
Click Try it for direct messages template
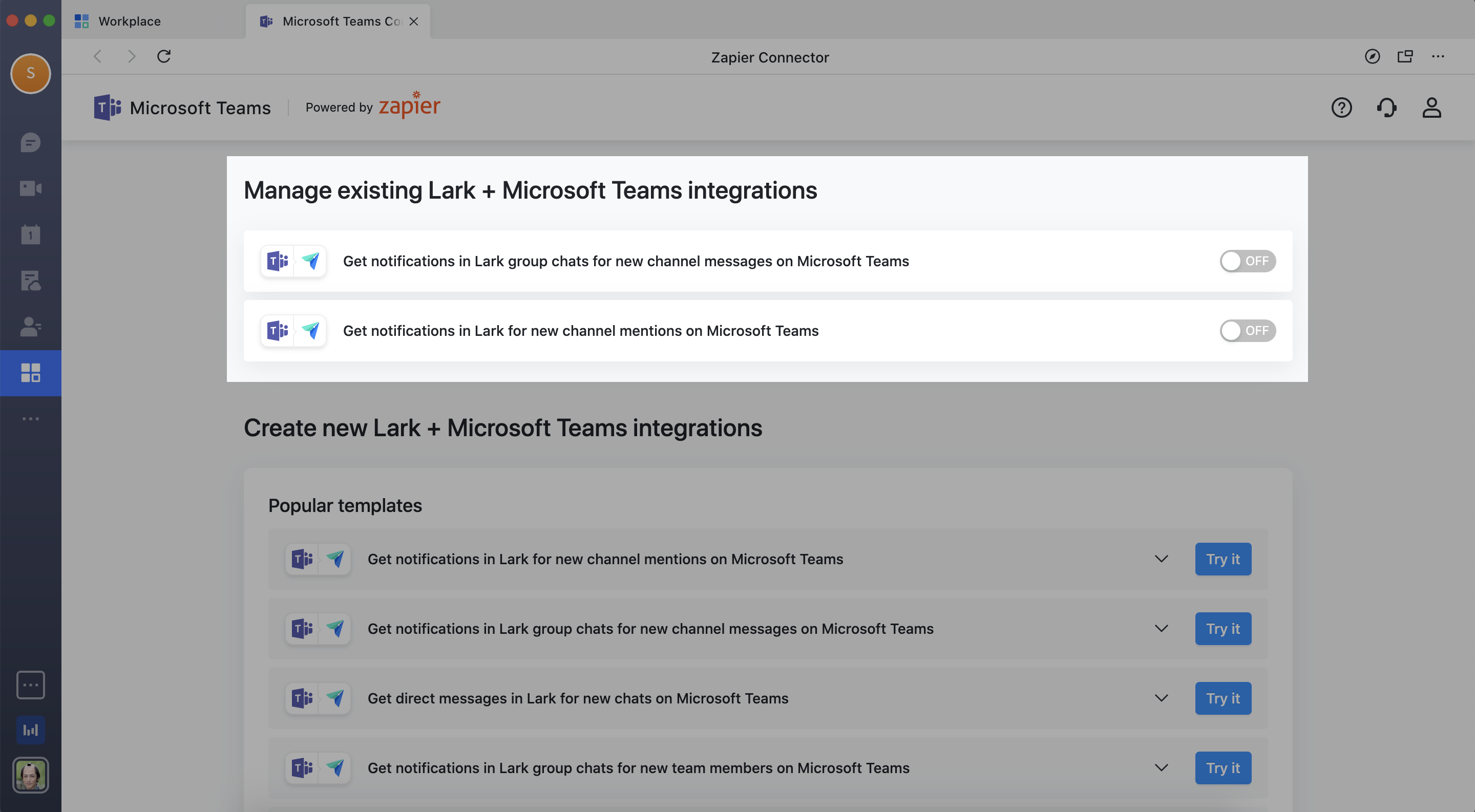pos(1223,698)
